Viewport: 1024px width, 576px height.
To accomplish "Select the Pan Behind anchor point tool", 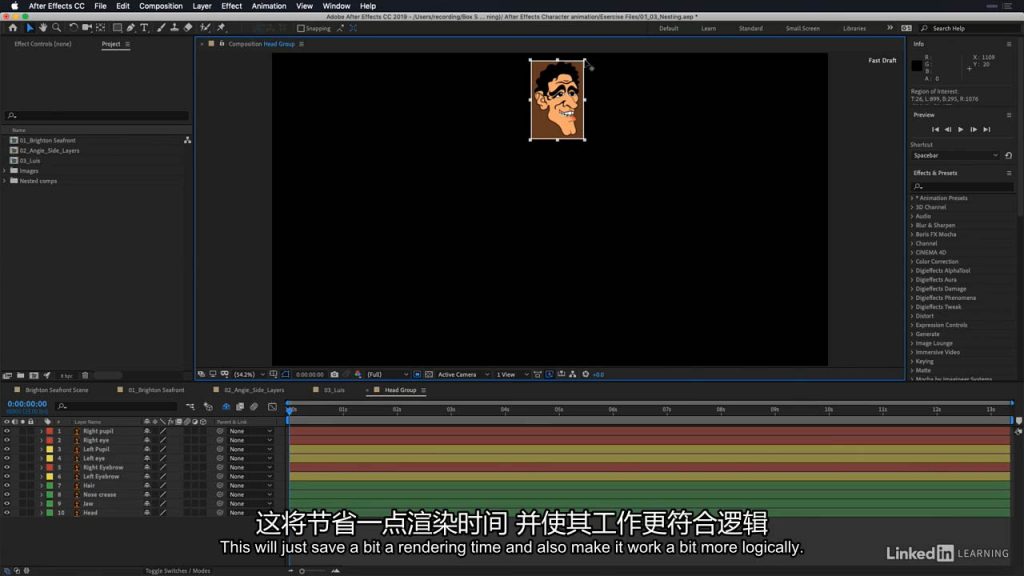I will tap(101, 28).
